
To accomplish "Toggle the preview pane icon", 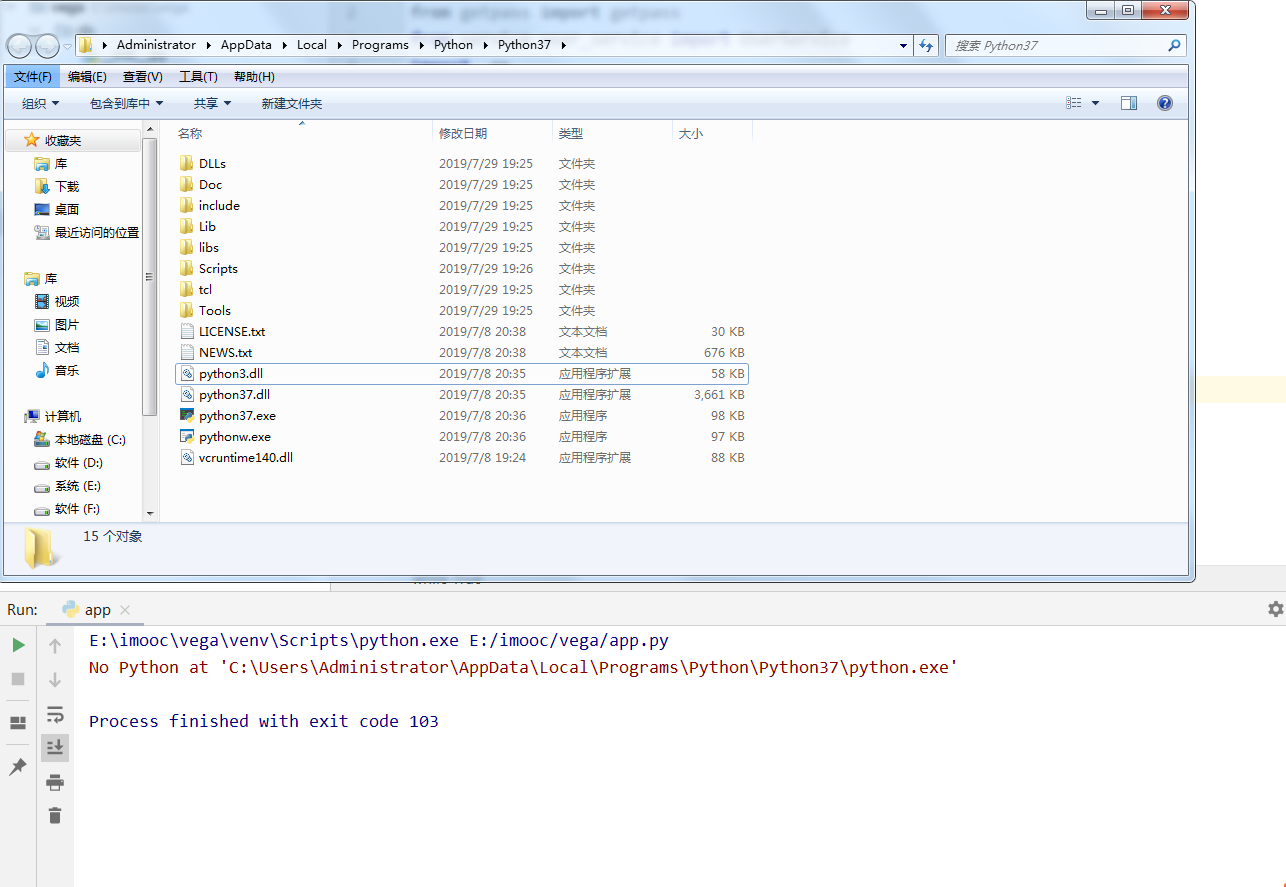I will [1129, 104].
